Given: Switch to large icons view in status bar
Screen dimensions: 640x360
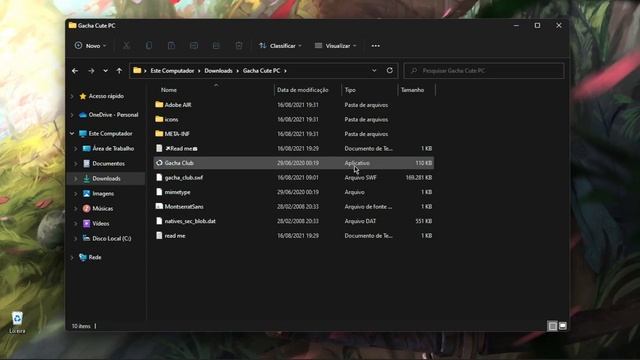Looking at the screenshot, I should (x=563, y=326).
